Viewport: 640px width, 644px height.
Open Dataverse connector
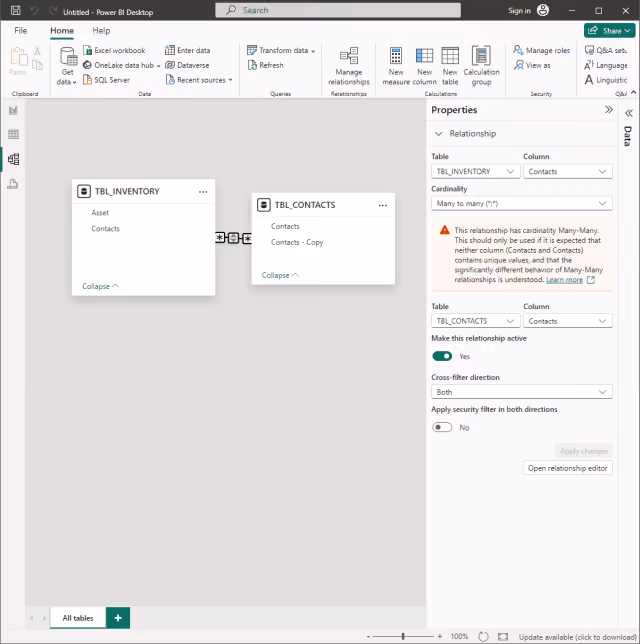tap(187, 65)
